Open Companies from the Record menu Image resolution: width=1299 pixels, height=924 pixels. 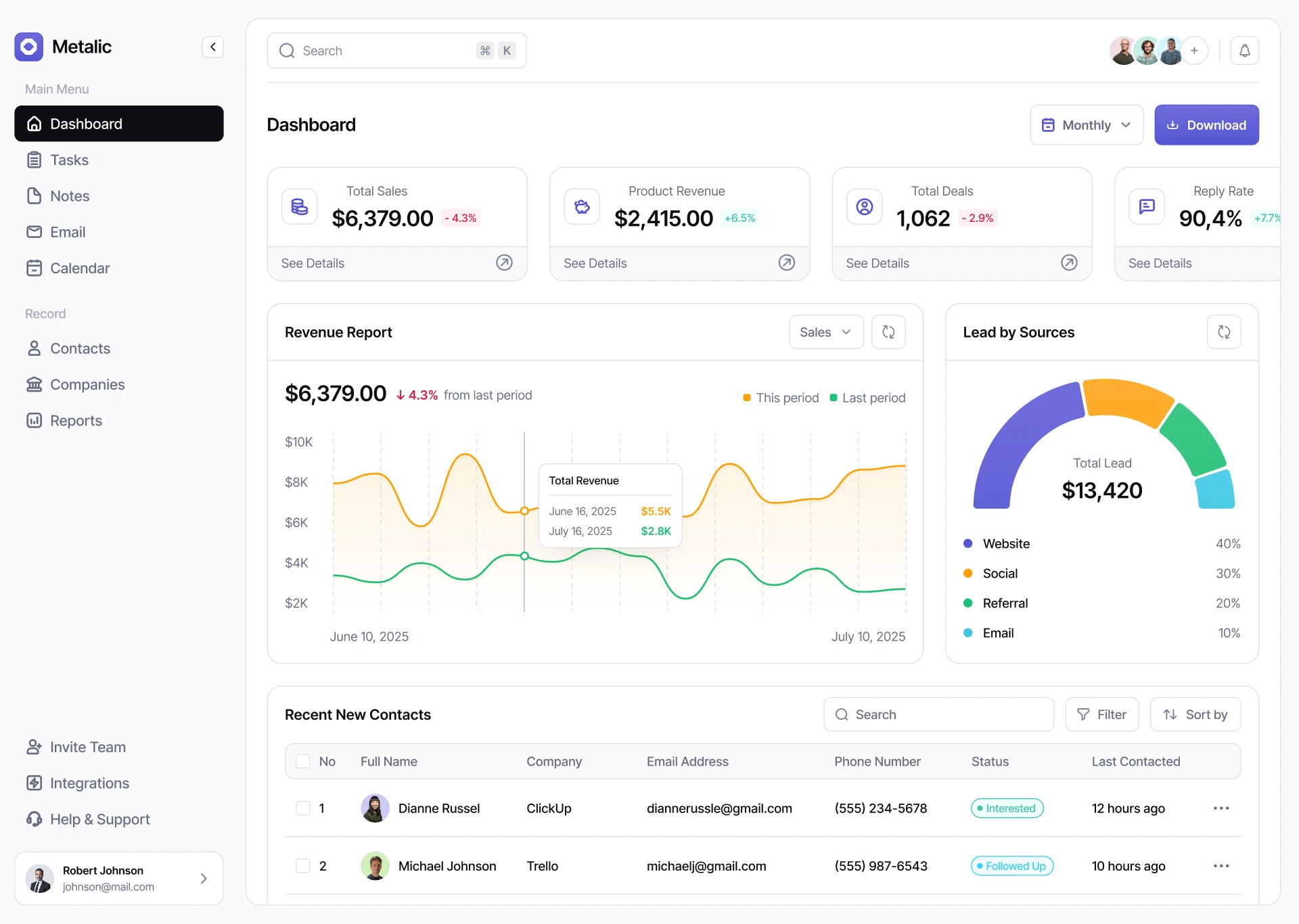[87, 384]
